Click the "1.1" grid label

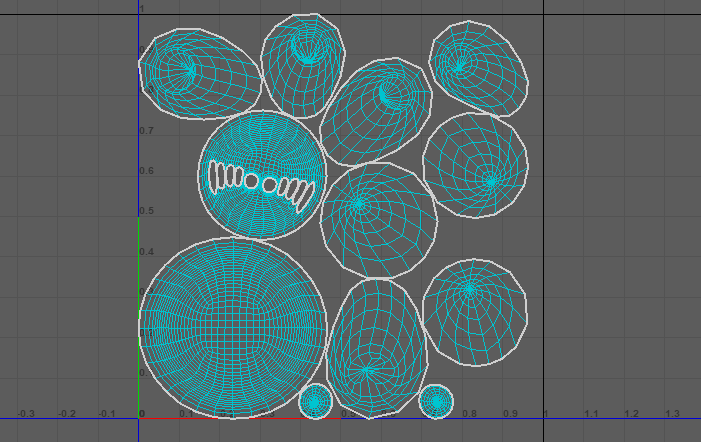coord(591,414)
